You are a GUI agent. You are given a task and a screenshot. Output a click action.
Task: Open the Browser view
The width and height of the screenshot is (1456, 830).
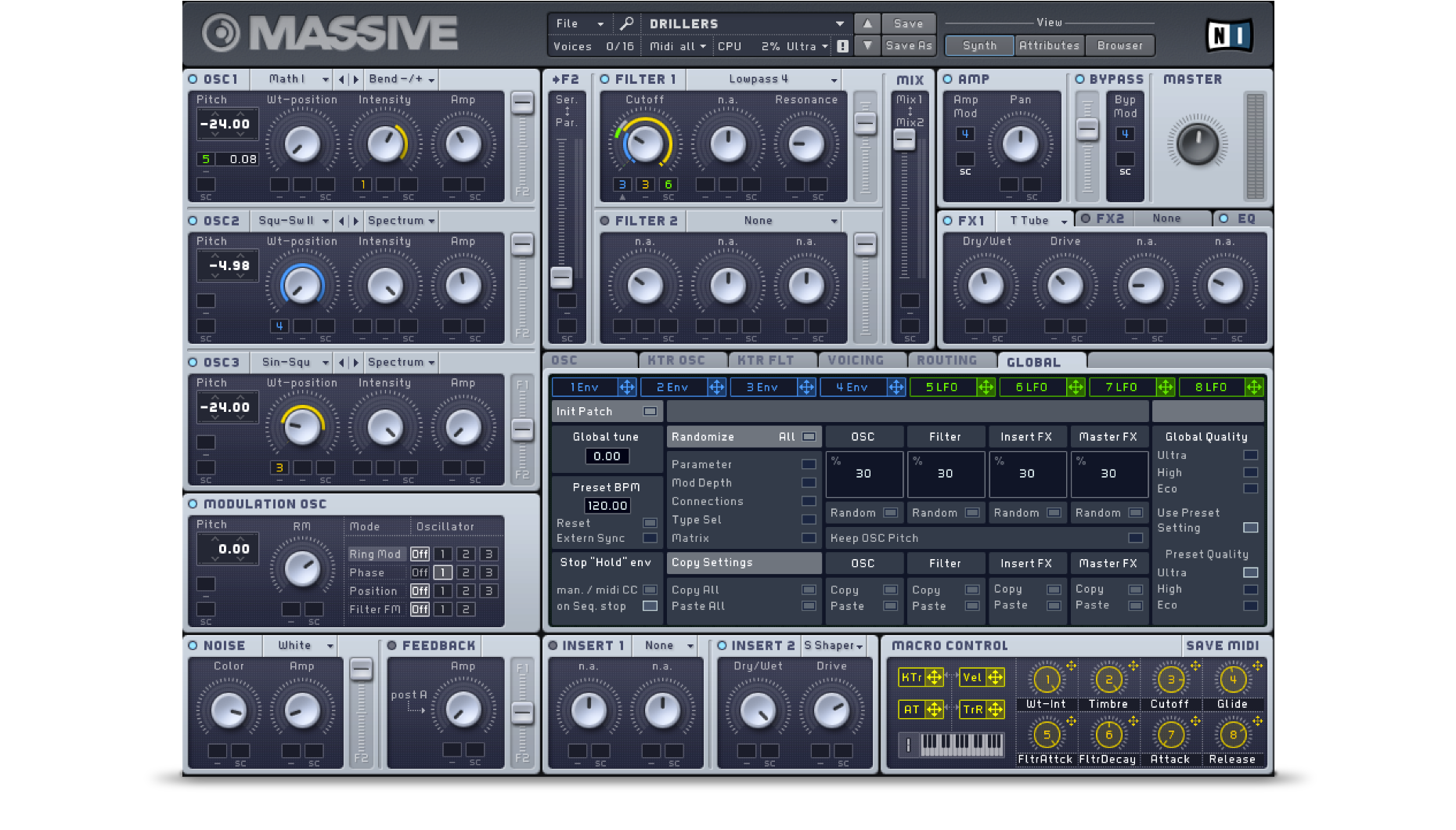[x=1119, y=45]
